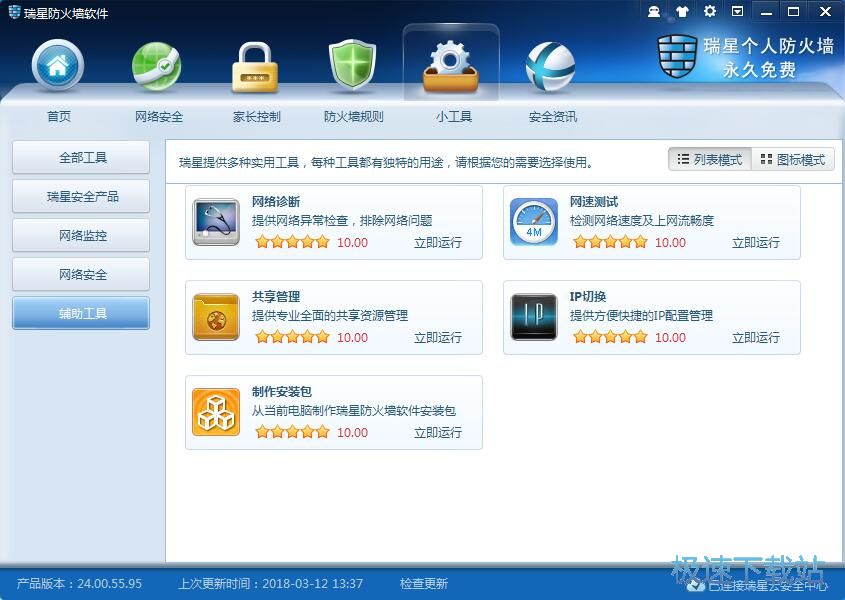Click the 共享管理 title text
The width and height of the screenshot is (845, 600).
click(276, 296)
